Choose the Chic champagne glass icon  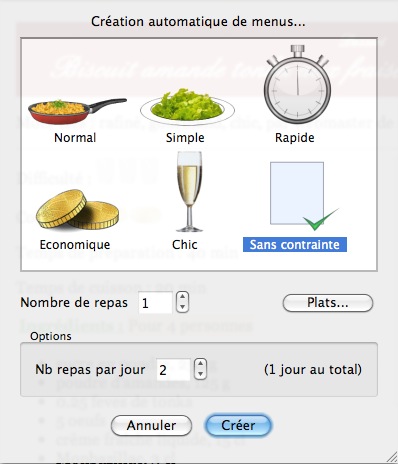click(x=189, y=192)
